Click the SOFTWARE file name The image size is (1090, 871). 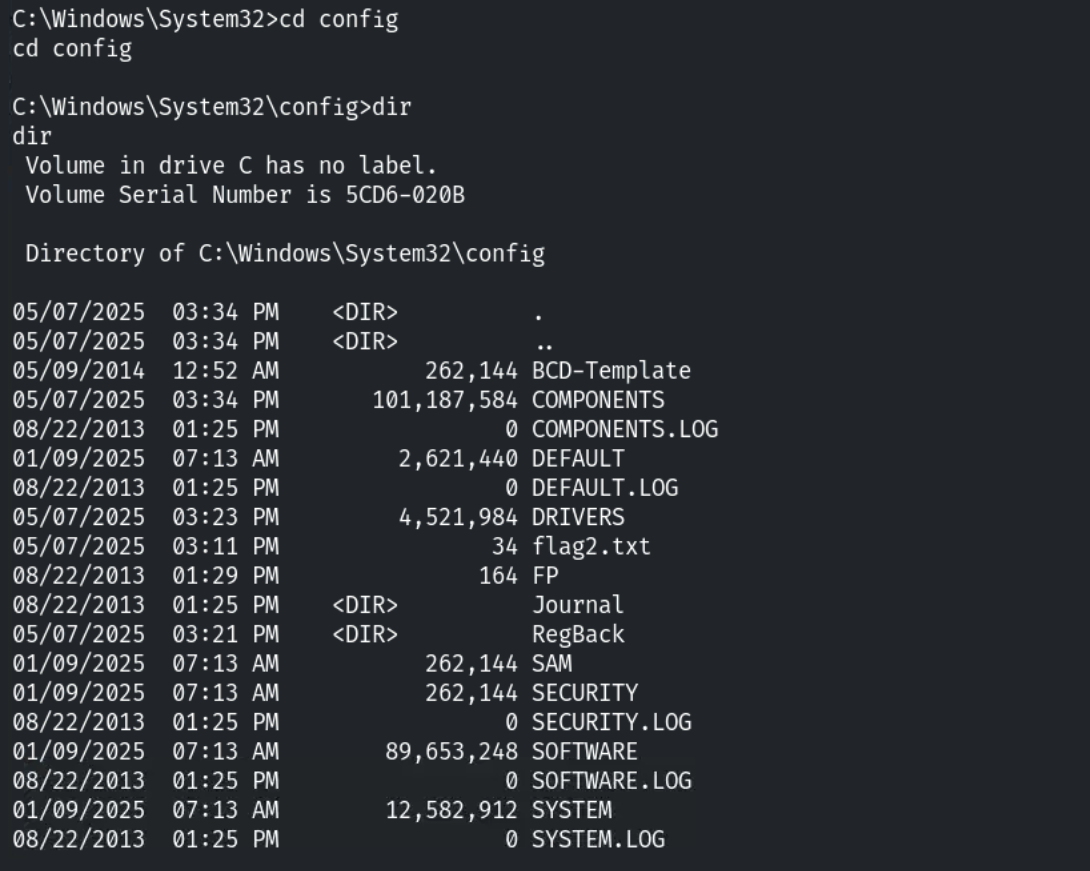pyautogui.click(x=584, y=751)
